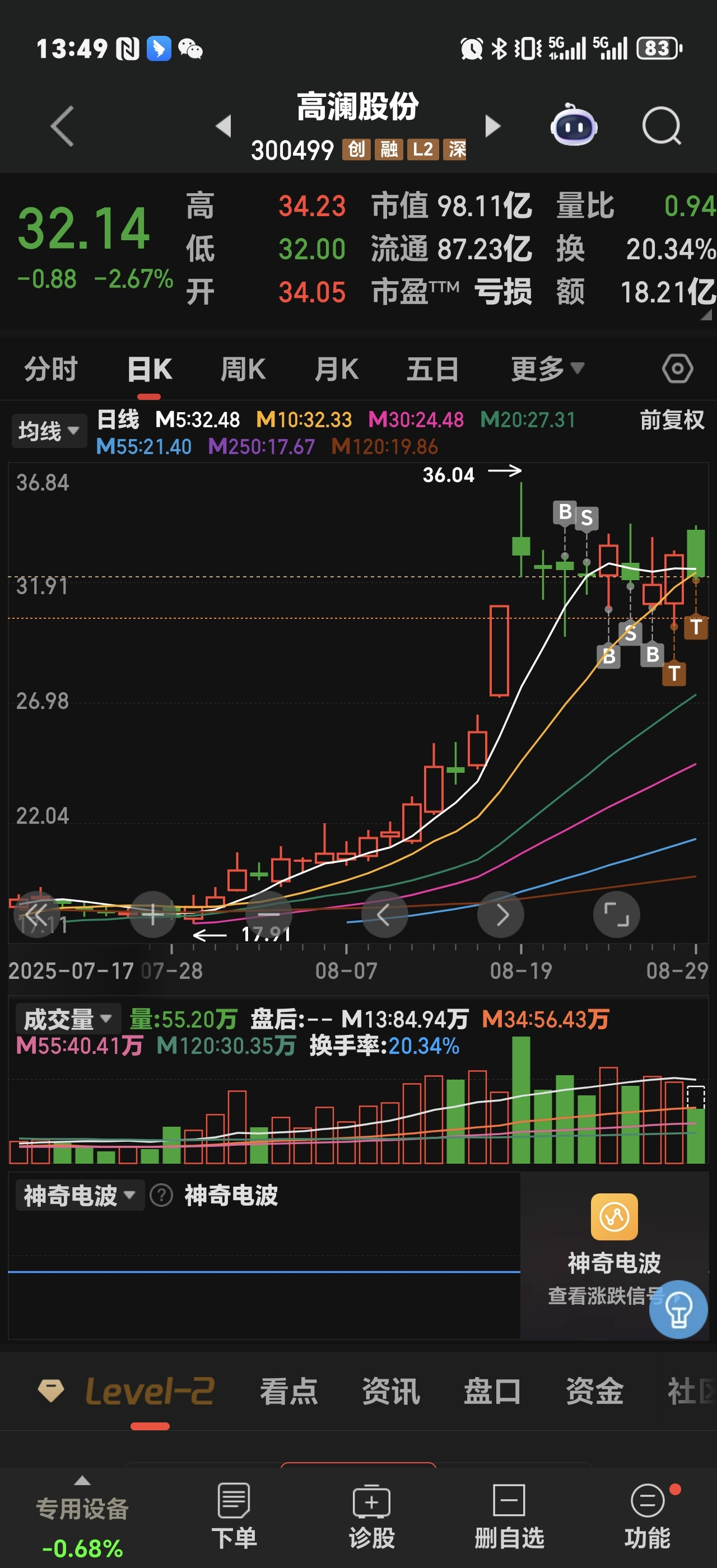Screen dimensions: 717x1568
Task: Open 看点 tab
Action: coord(288,1391)
